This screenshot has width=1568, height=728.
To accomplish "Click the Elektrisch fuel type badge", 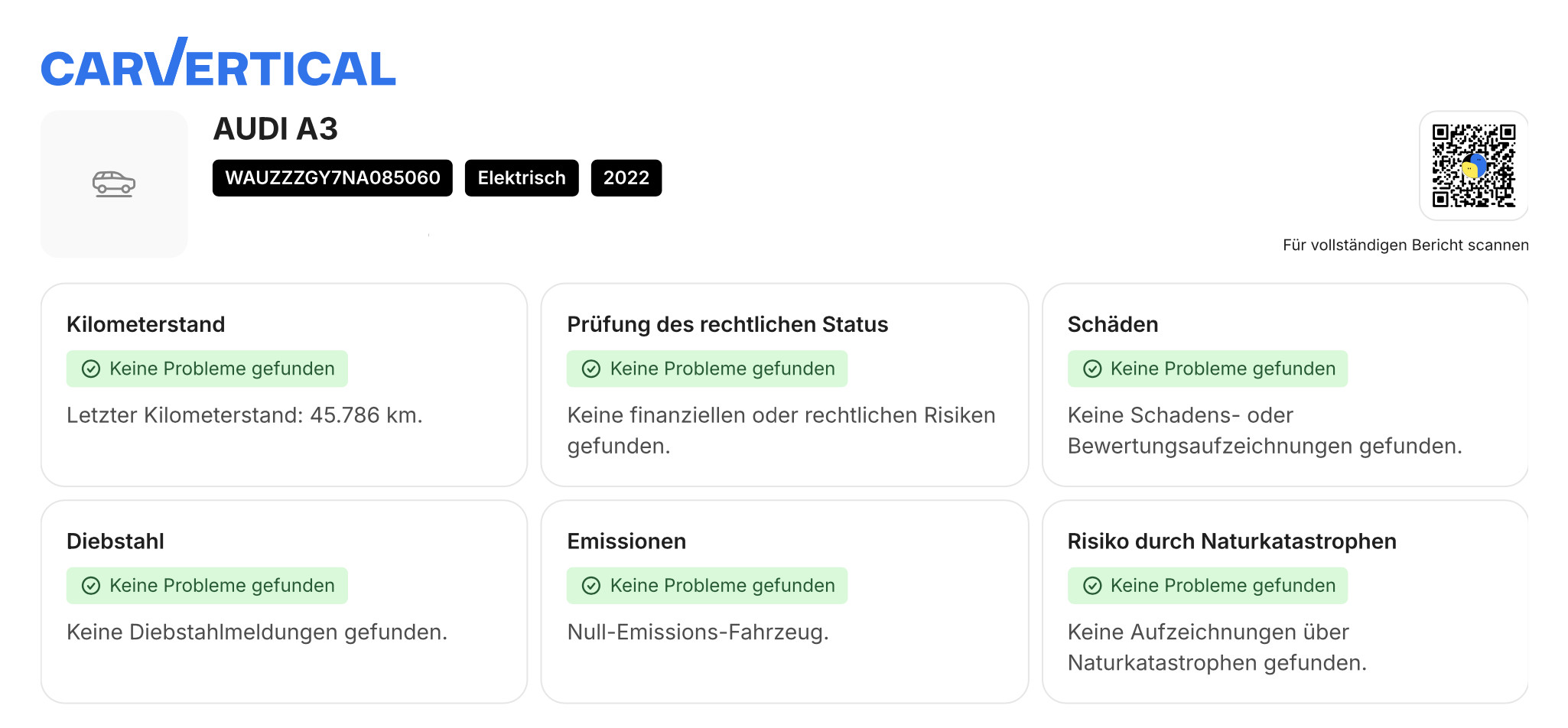I will (x=522, y=178).
